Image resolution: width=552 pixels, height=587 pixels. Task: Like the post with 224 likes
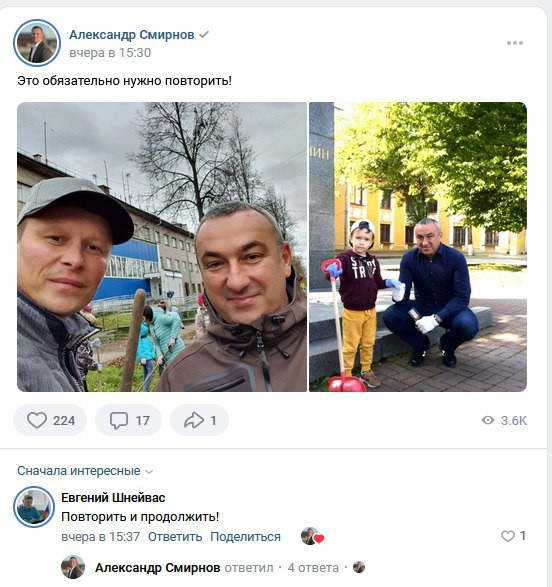(50, 420)
